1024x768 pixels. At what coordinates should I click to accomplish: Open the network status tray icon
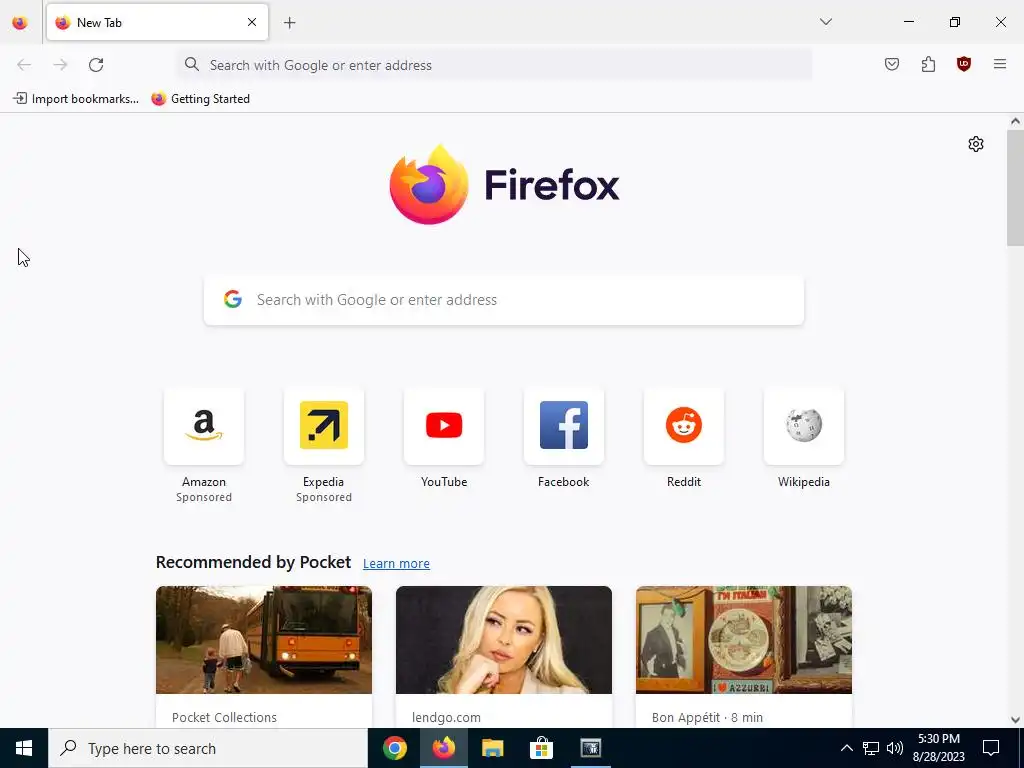[x=871, y=748]
